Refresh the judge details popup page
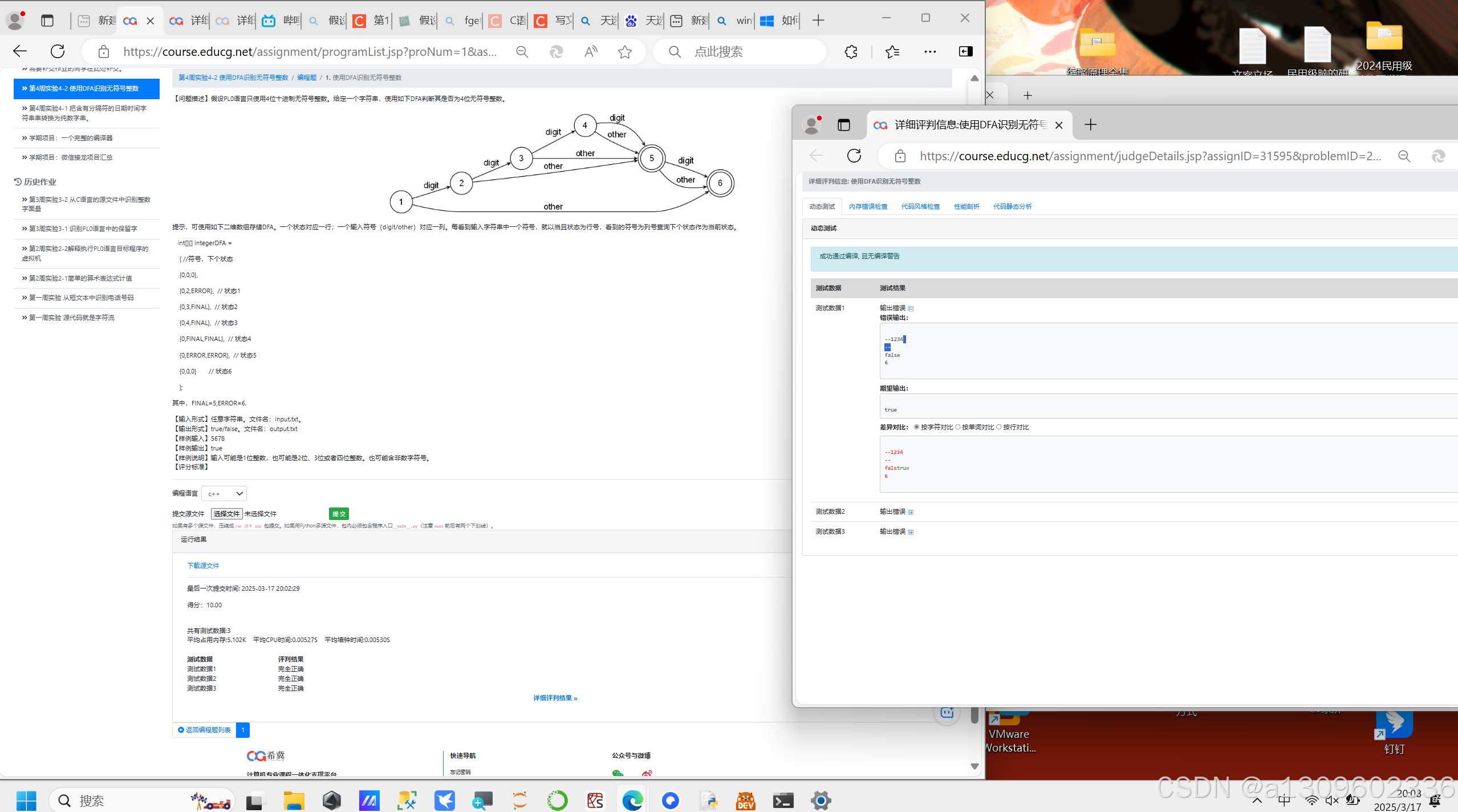The height and width of the screenshot is (812, 1458). click(854, 156)
